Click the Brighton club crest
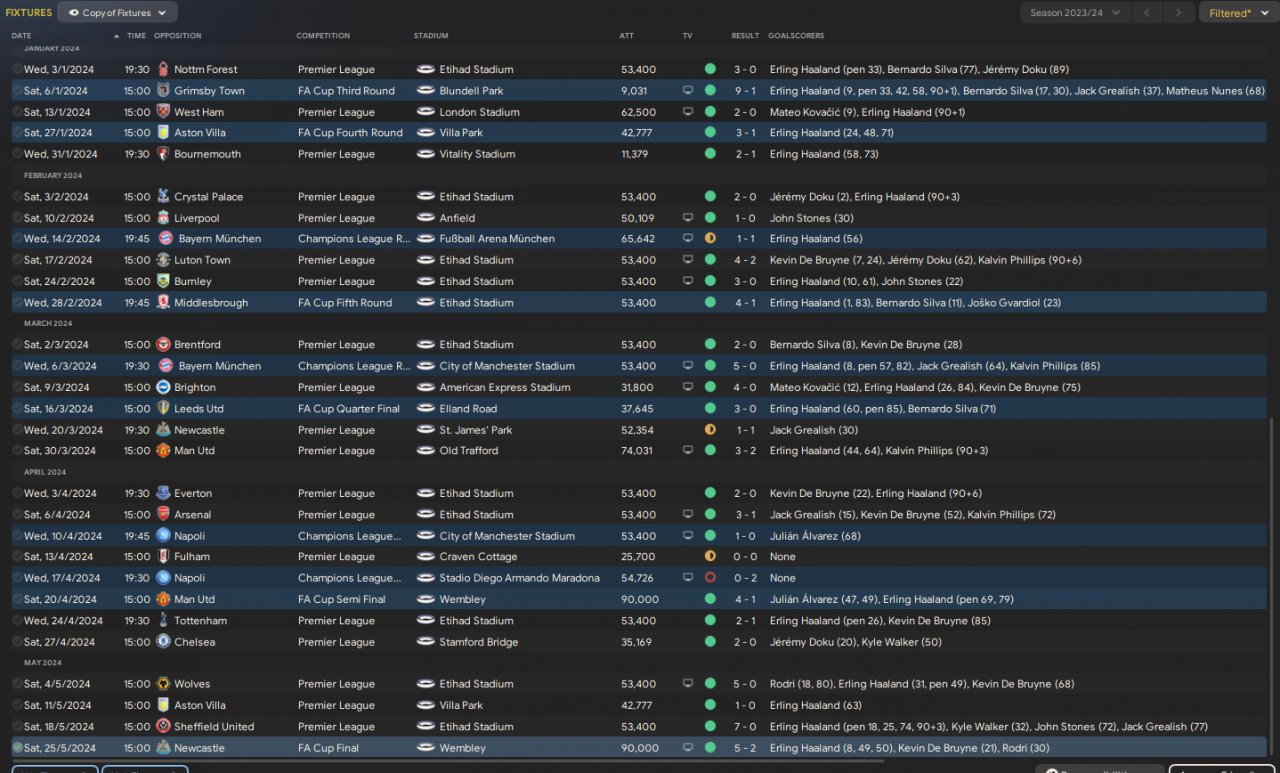This screenshot has width=1280, height=773. [x=163, y=387]
